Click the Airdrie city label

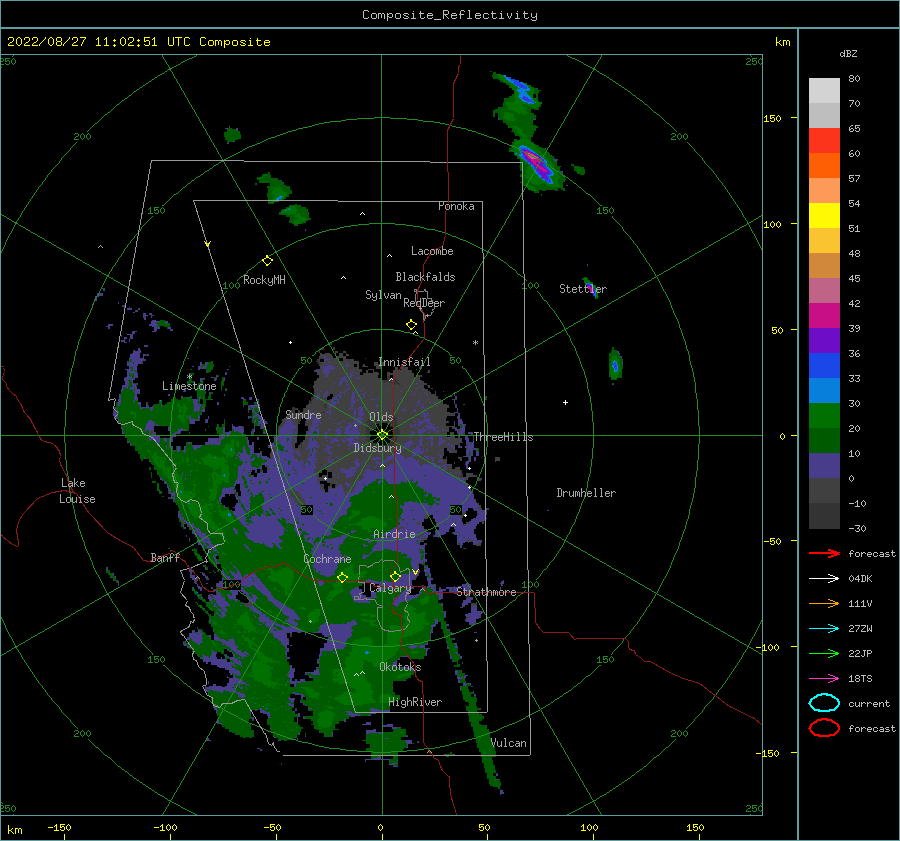click(394, 534)
